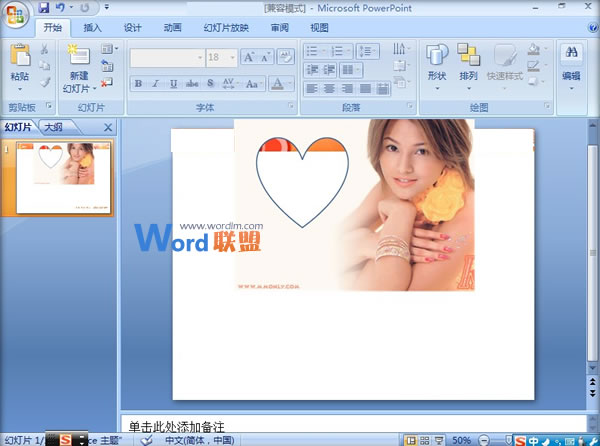Toggle bold formatting
The height and width of the screenshot is (446, 600).
pyautogui.click(x=139, y=83)
